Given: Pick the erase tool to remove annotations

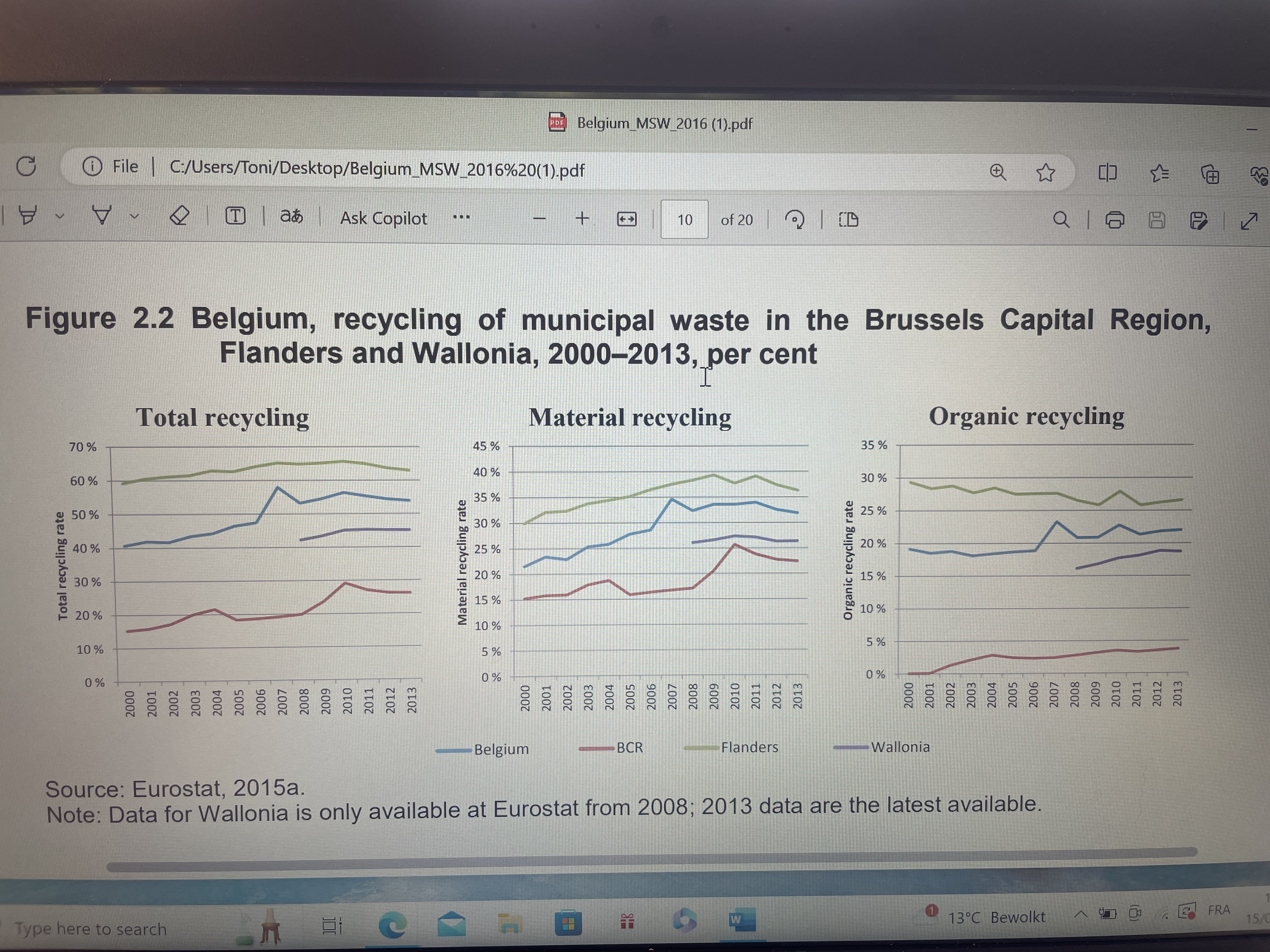Looking at the screenshot, I should [179, 217].
